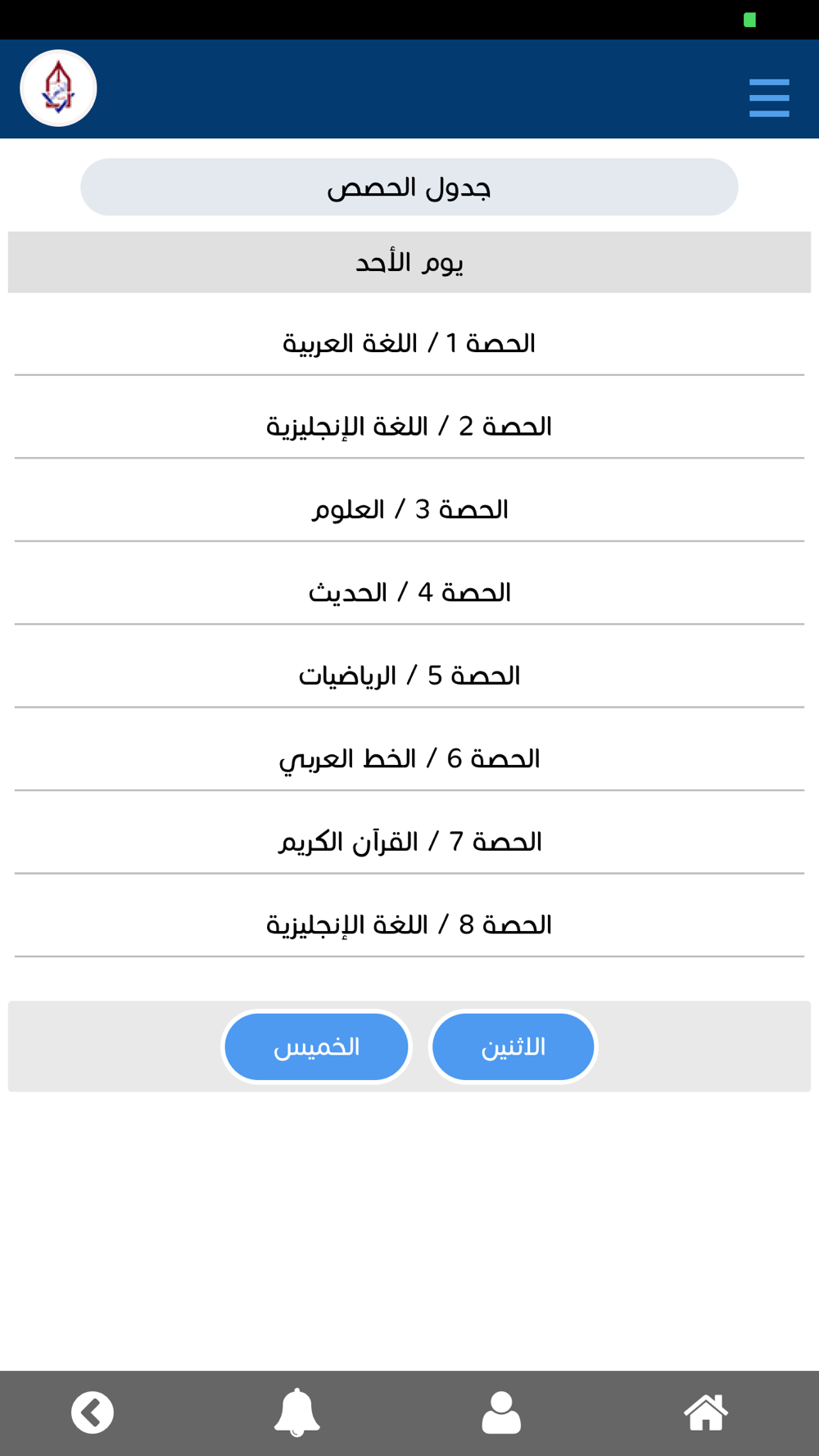Select الحصة 7 القرآن الكريم row
The image size is (819, 1456).
[409, 842]
